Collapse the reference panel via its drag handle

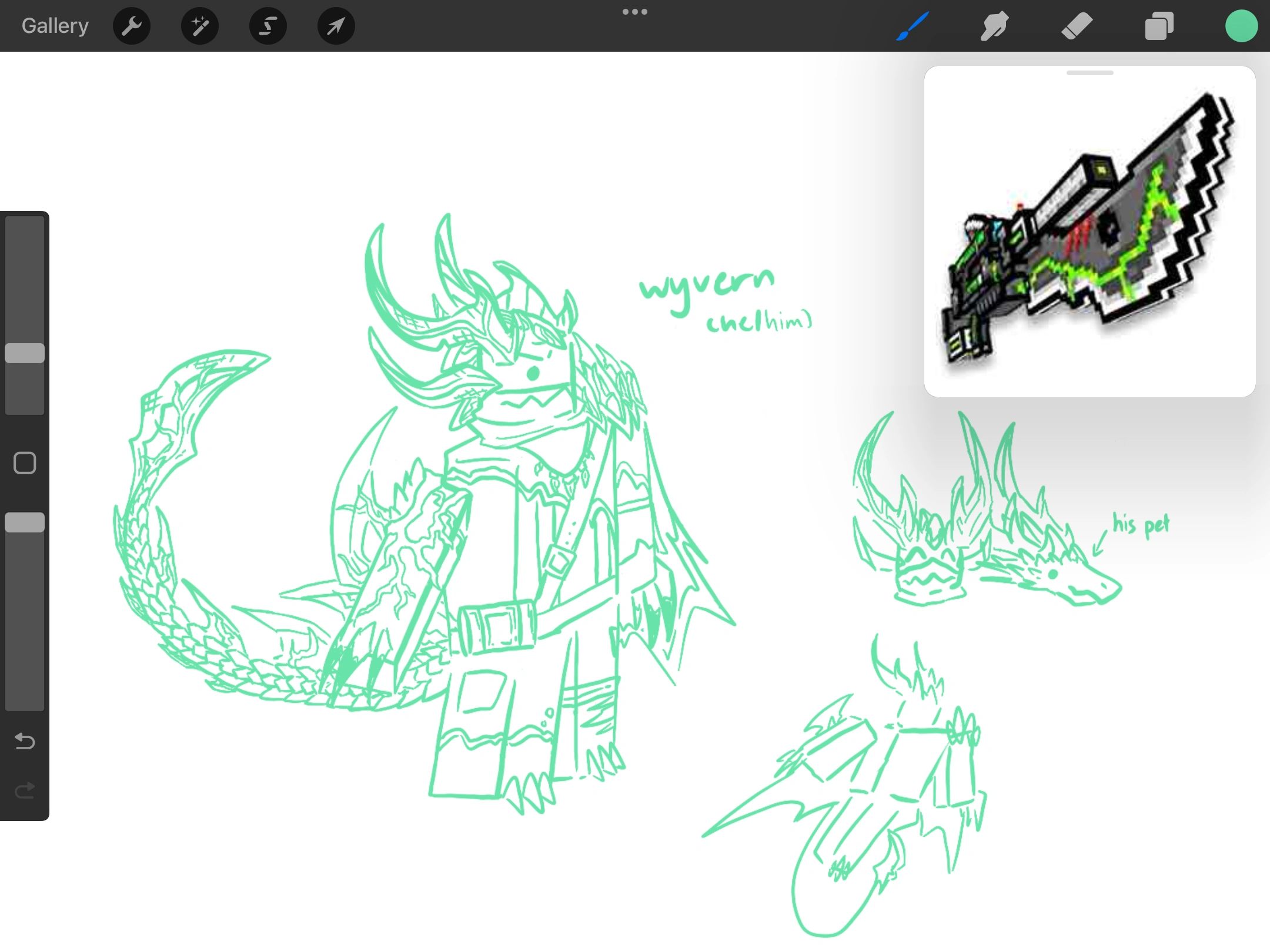1090,73
